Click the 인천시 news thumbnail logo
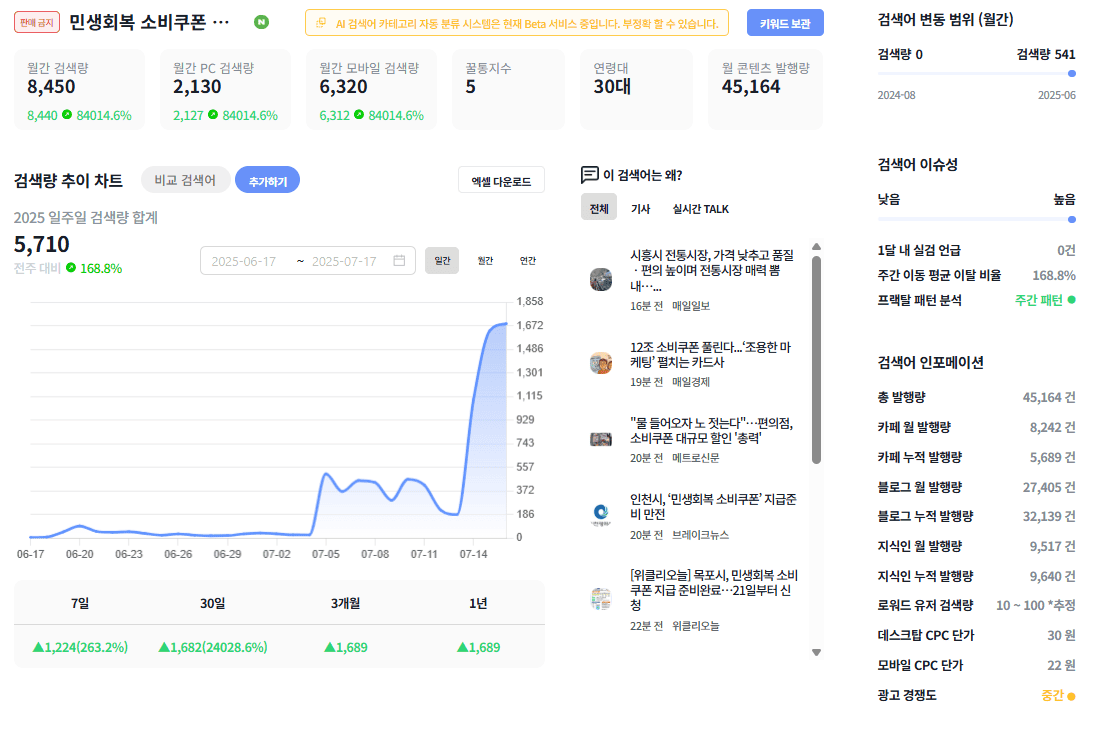 click(601, 516)
